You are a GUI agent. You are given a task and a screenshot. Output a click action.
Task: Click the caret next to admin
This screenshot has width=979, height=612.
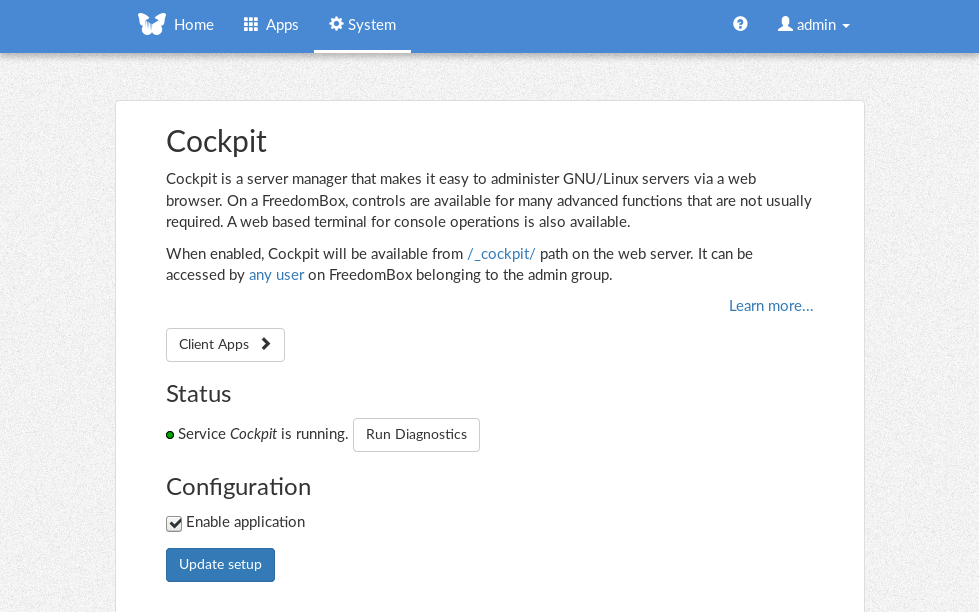pyautogui.click(x=846, y=26)
